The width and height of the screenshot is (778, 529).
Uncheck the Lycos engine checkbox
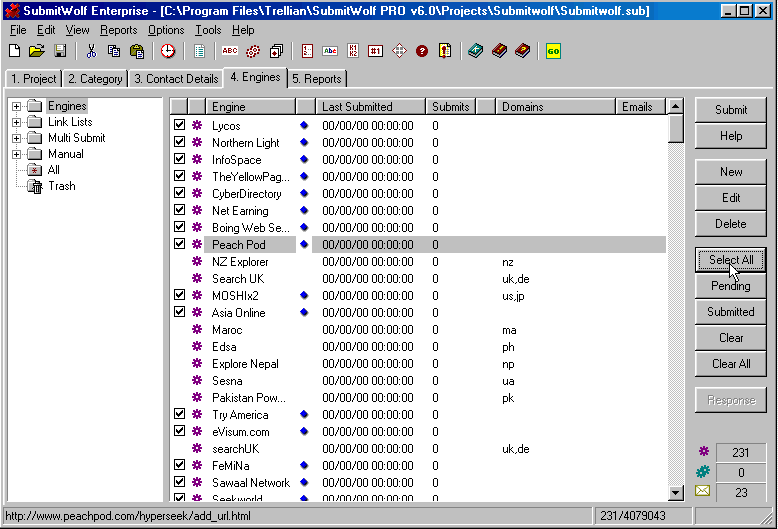click(180, 125)
